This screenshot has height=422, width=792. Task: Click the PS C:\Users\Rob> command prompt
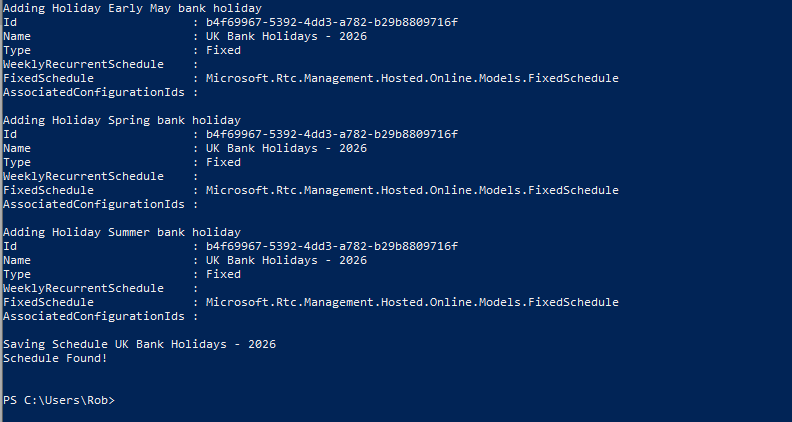click(59, 400)
